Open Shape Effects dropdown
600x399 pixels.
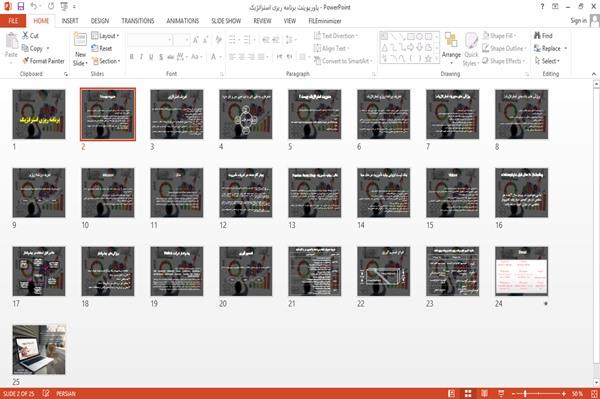point(504,61)
